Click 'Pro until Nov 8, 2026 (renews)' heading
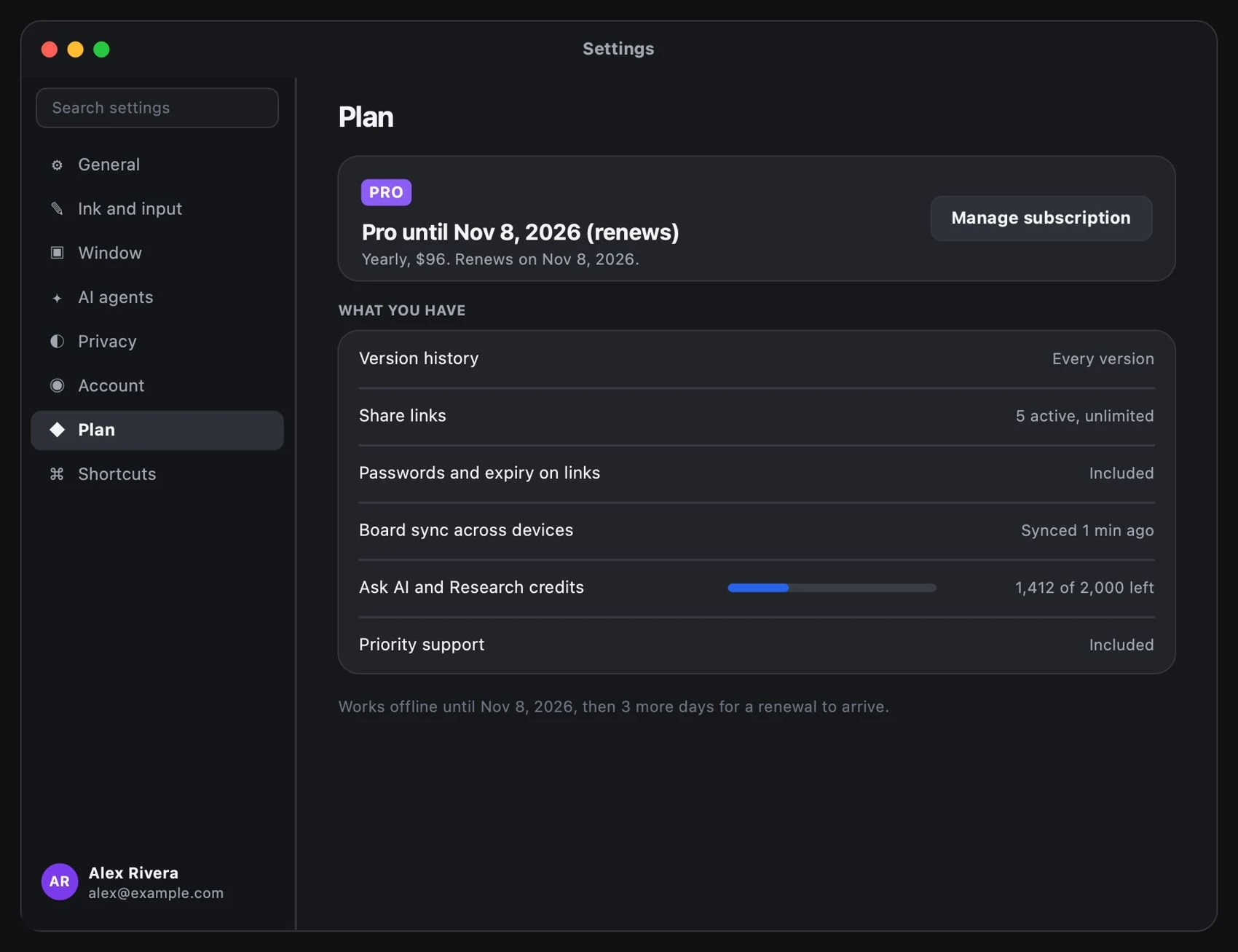Screen dimensions: 1238x952 [520, 232]
